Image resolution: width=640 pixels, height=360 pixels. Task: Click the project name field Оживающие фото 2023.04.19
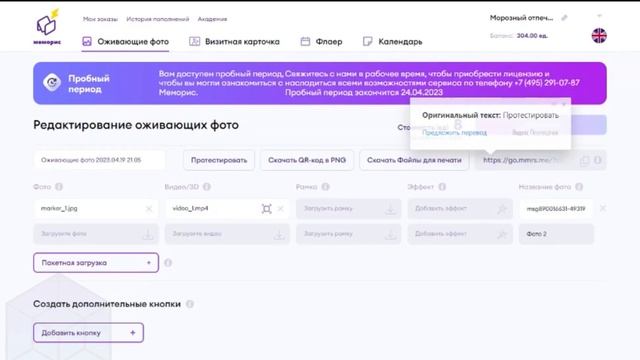point(99,160)
